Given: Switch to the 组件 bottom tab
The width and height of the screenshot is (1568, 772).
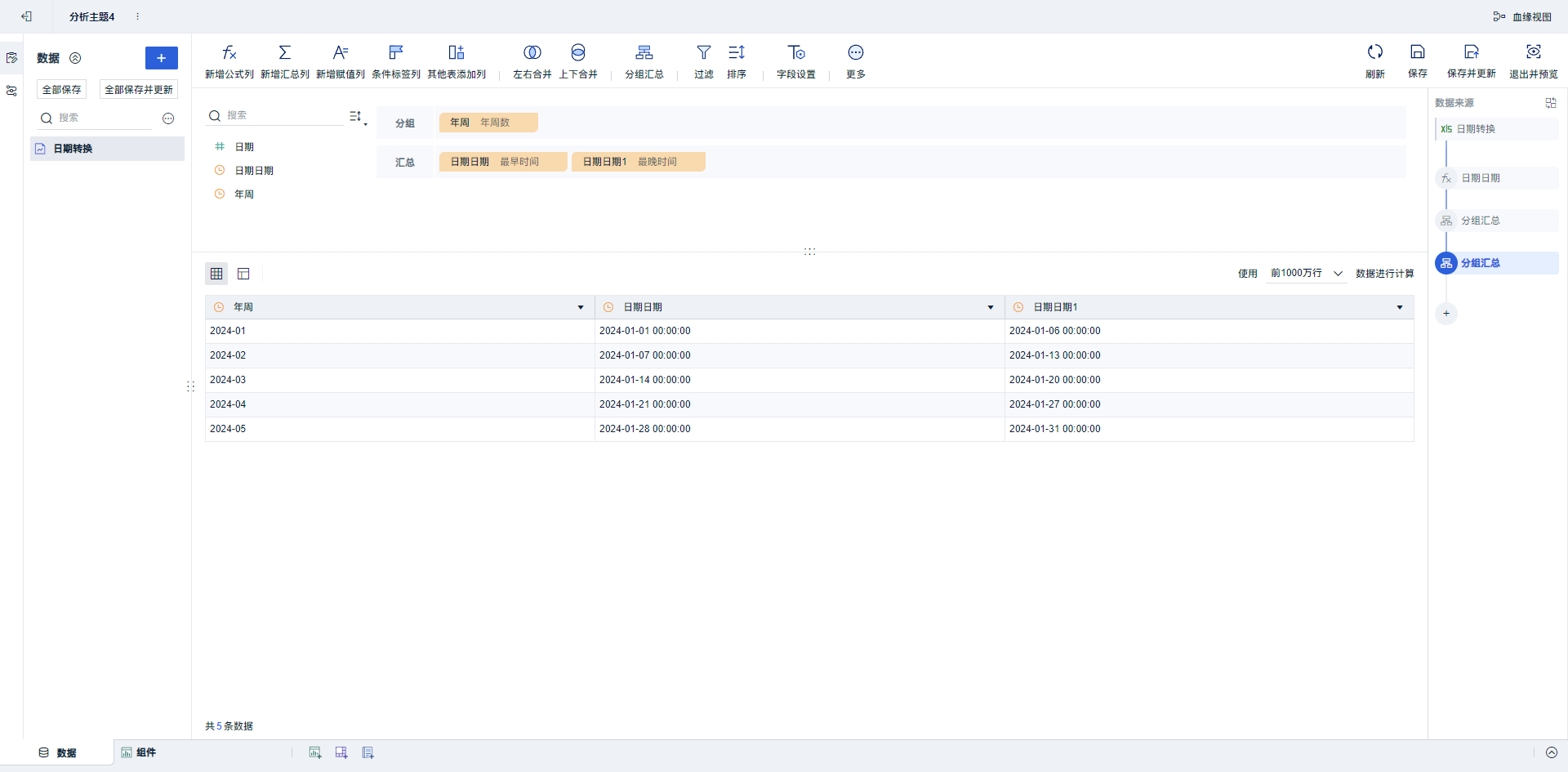Looking at the screenshot, I should tap(139, 752).
